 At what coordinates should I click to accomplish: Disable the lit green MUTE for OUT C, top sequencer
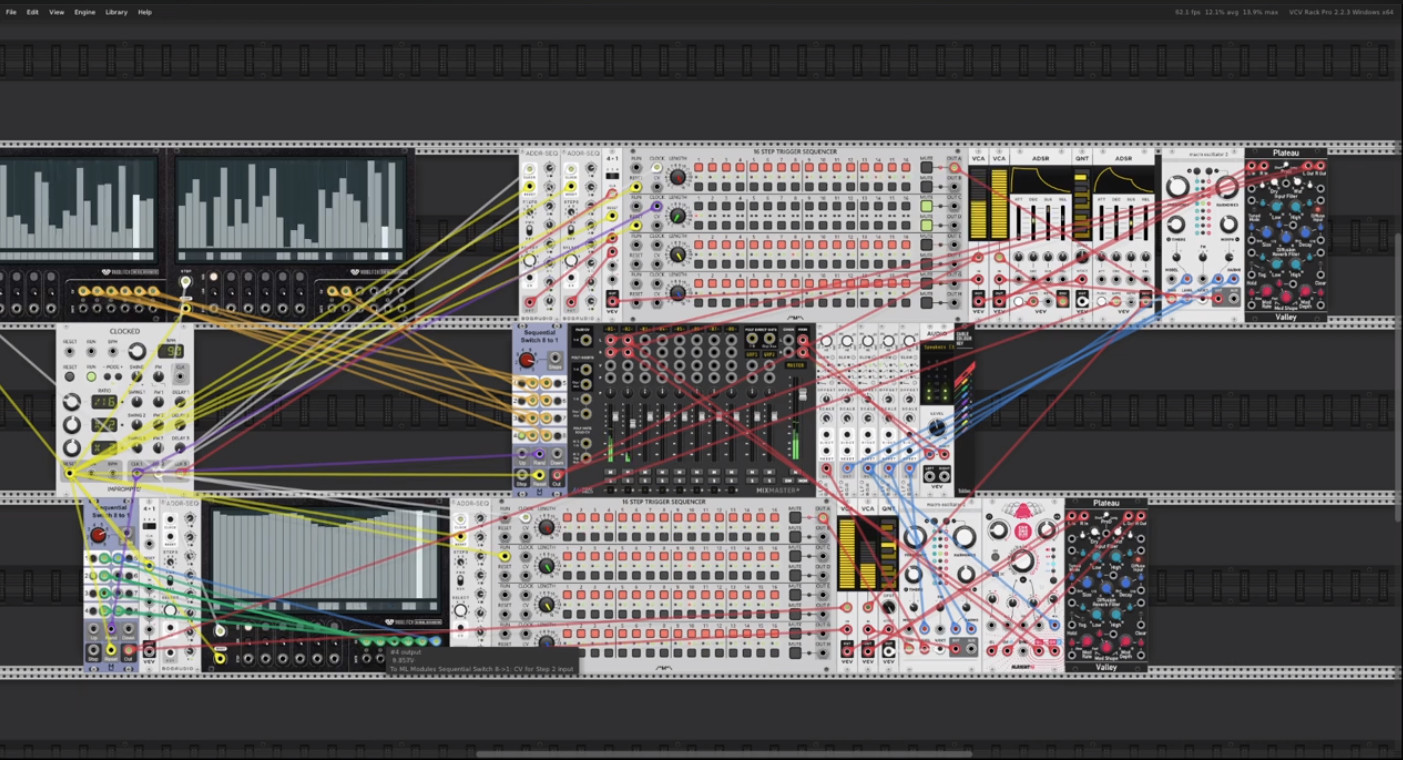click(926, 206)
